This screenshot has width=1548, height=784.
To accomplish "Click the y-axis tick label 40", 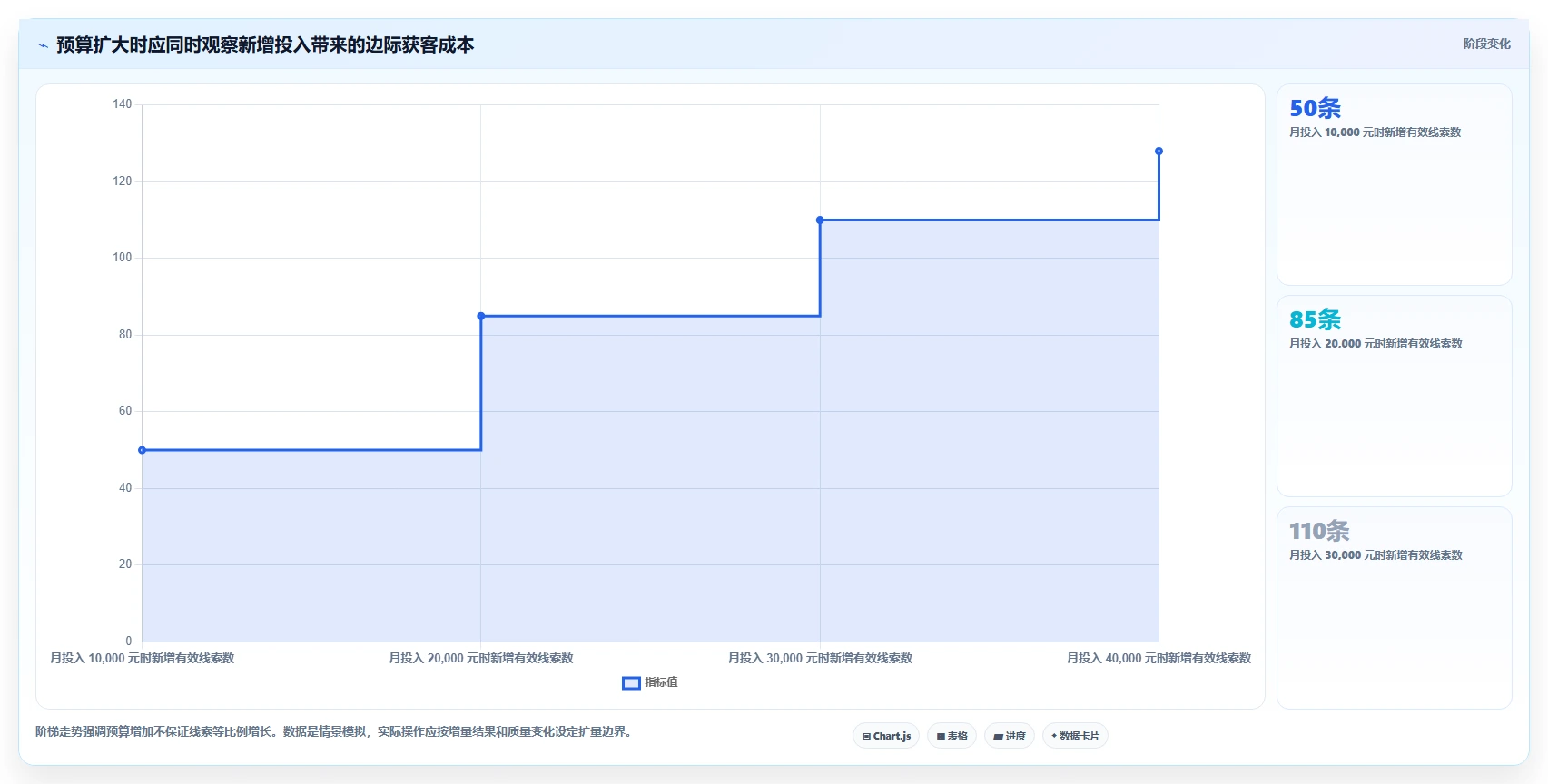I will click(125, 488).
